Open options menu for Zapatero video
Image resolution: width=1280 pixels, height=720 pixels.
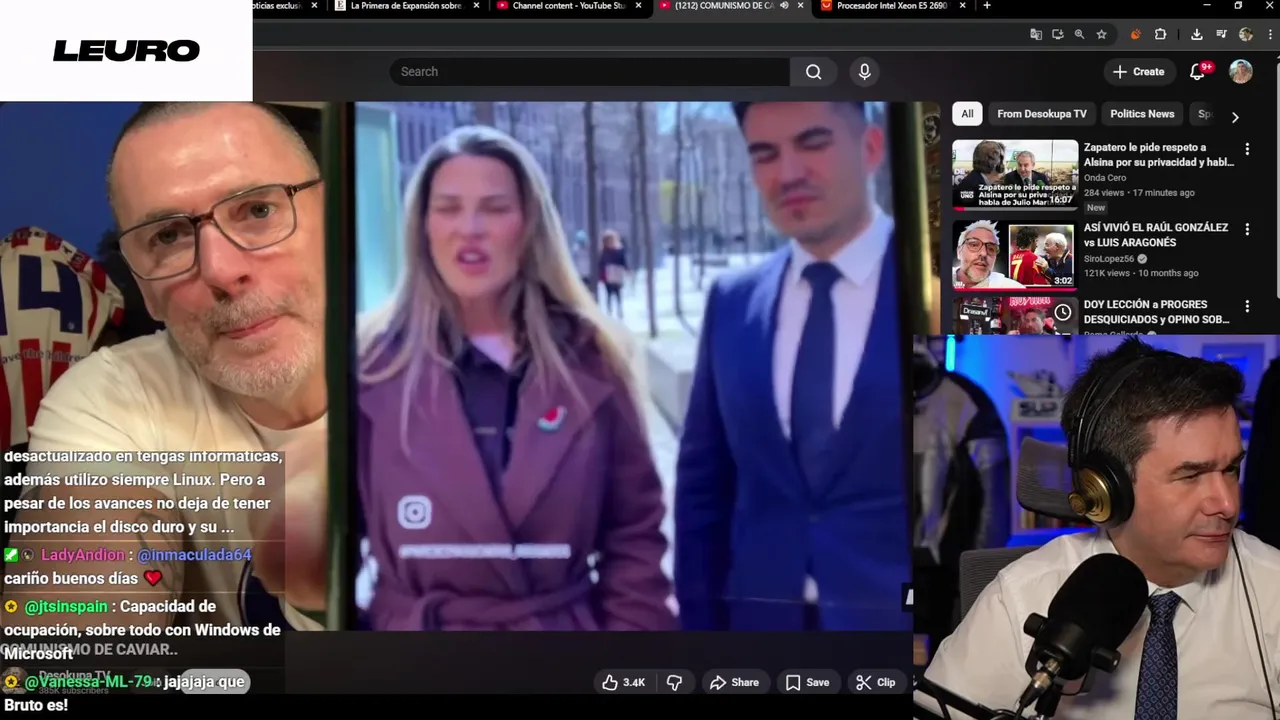(x=1247, y=149)
